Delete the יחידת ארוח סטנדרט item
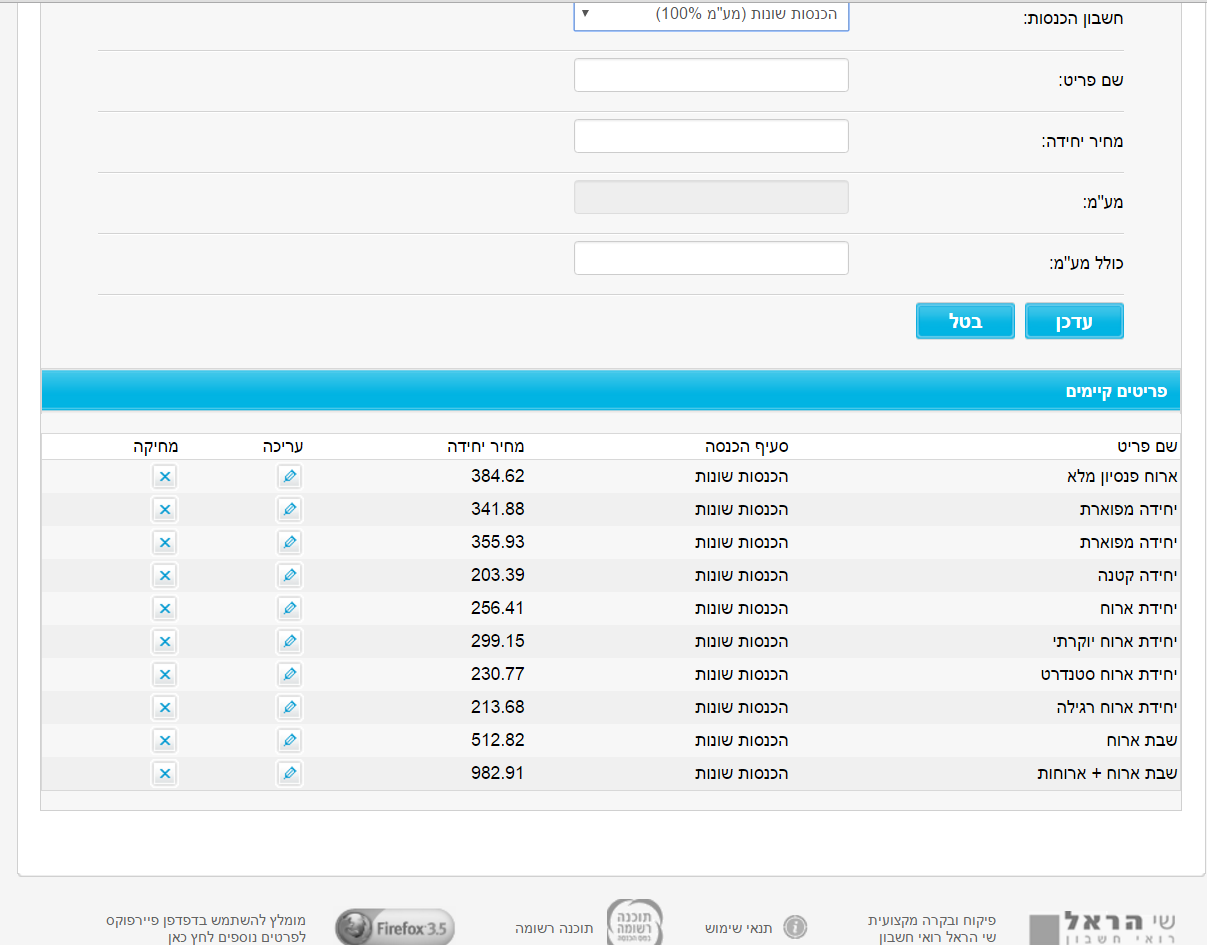 coord(165,675)
